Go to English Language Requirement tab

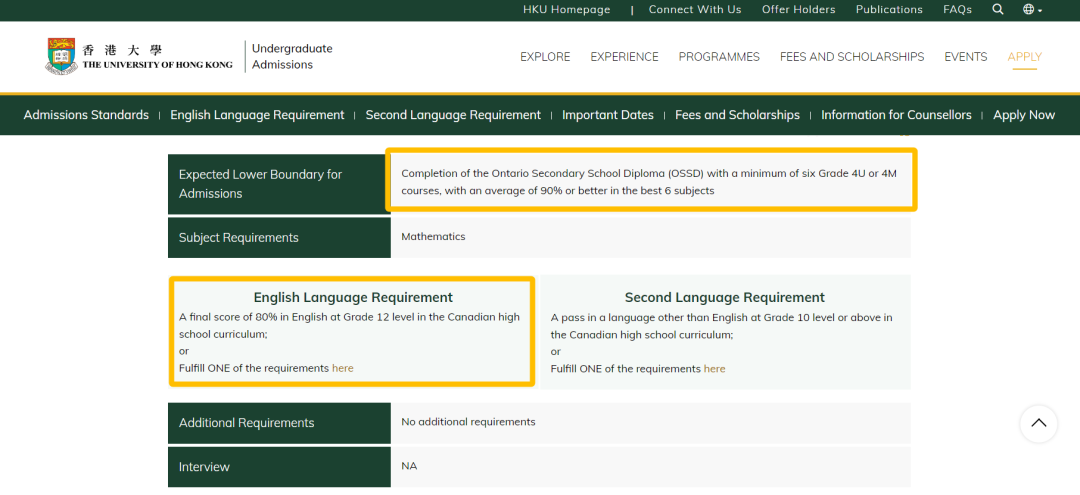click(257, 115)
